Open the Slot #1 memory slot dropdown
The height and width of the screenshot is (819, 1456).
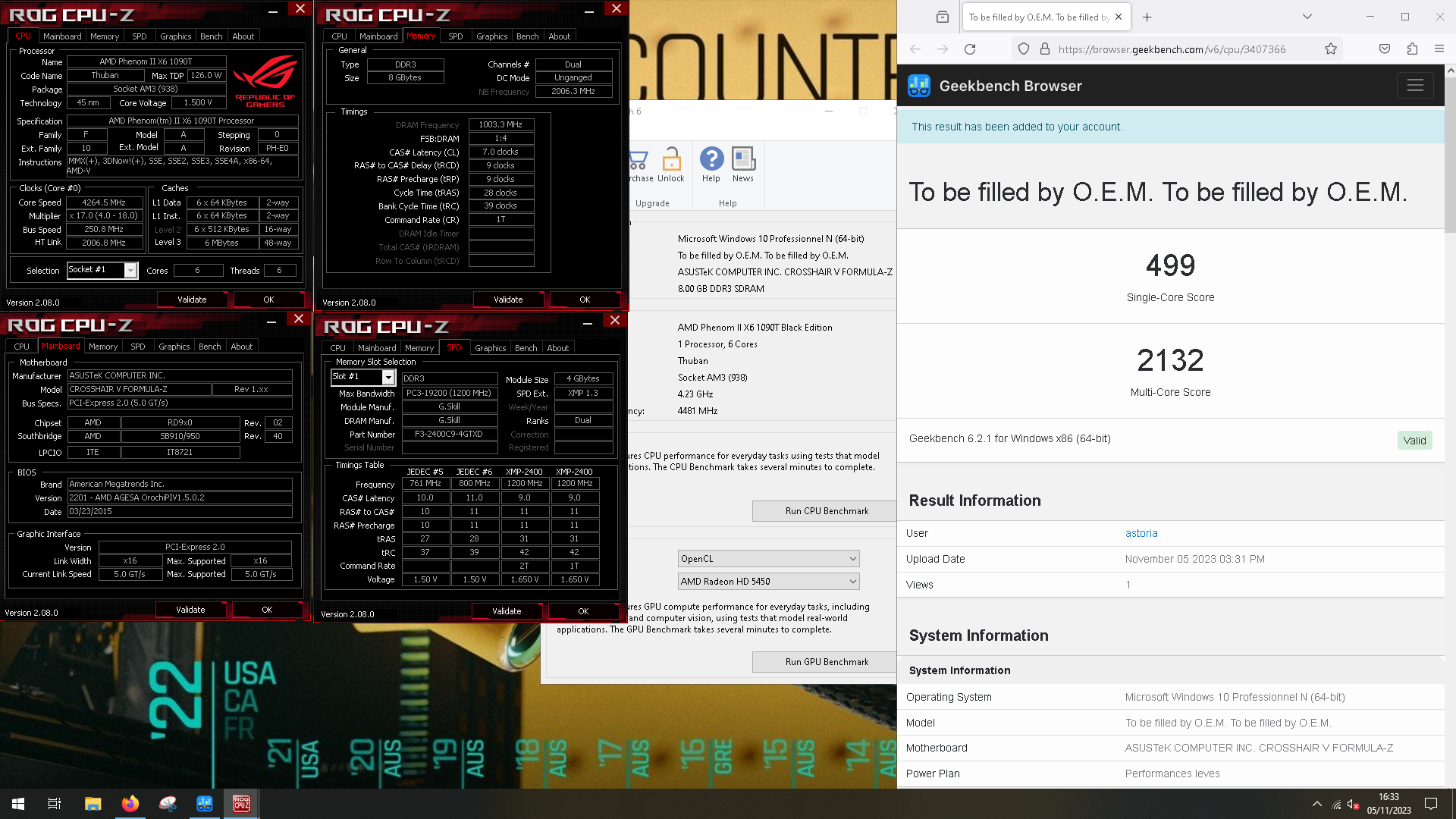363,377
